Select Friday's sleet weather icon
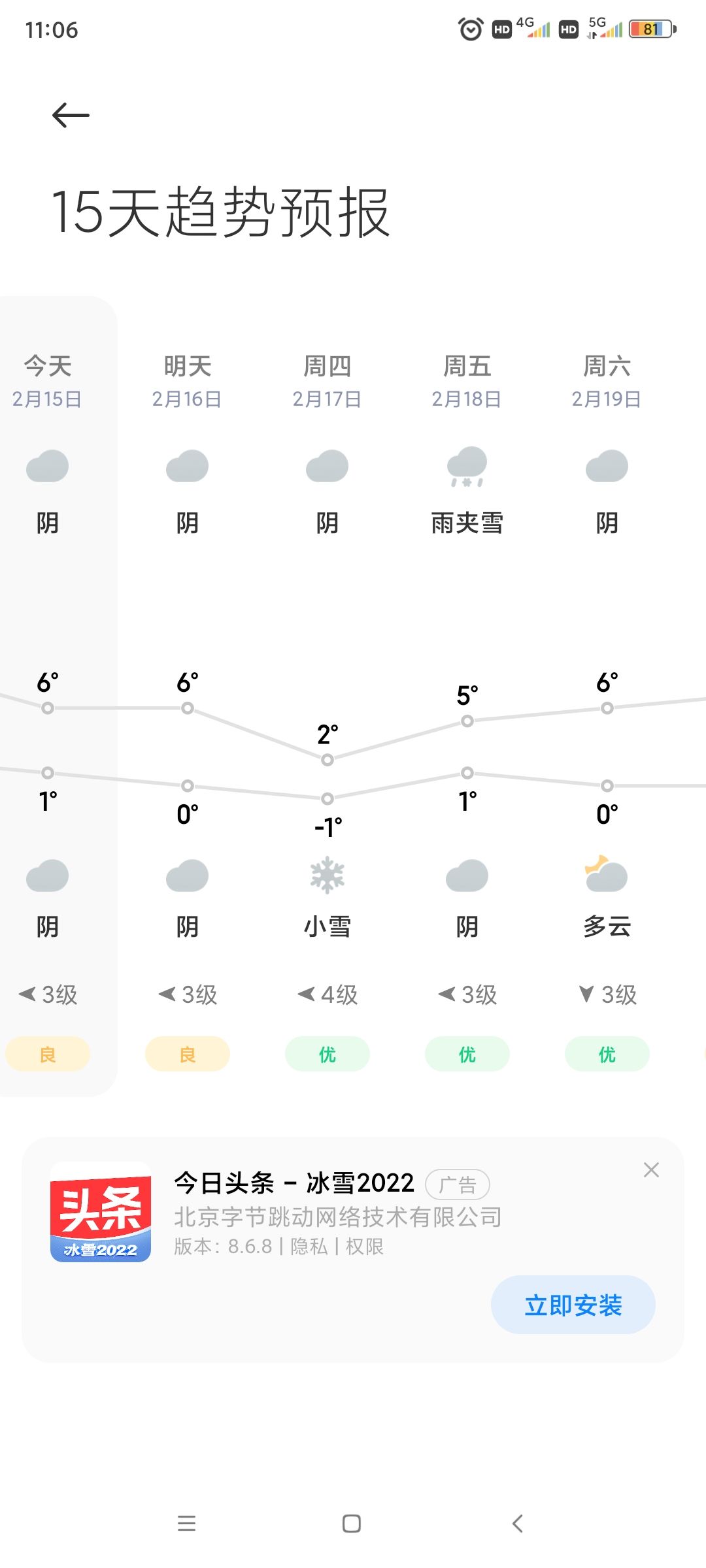706x1568 pixels. [467, 466]
